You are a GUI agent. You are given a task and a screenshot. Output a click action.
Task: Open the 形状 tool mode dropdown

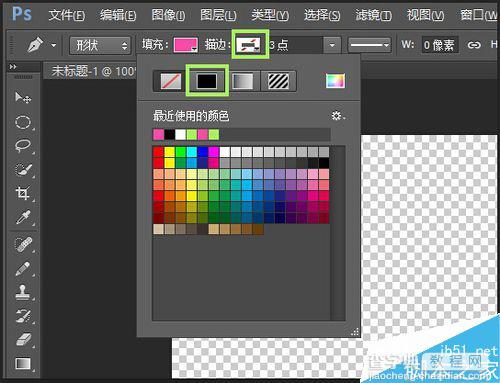click(x=100, y=45)
